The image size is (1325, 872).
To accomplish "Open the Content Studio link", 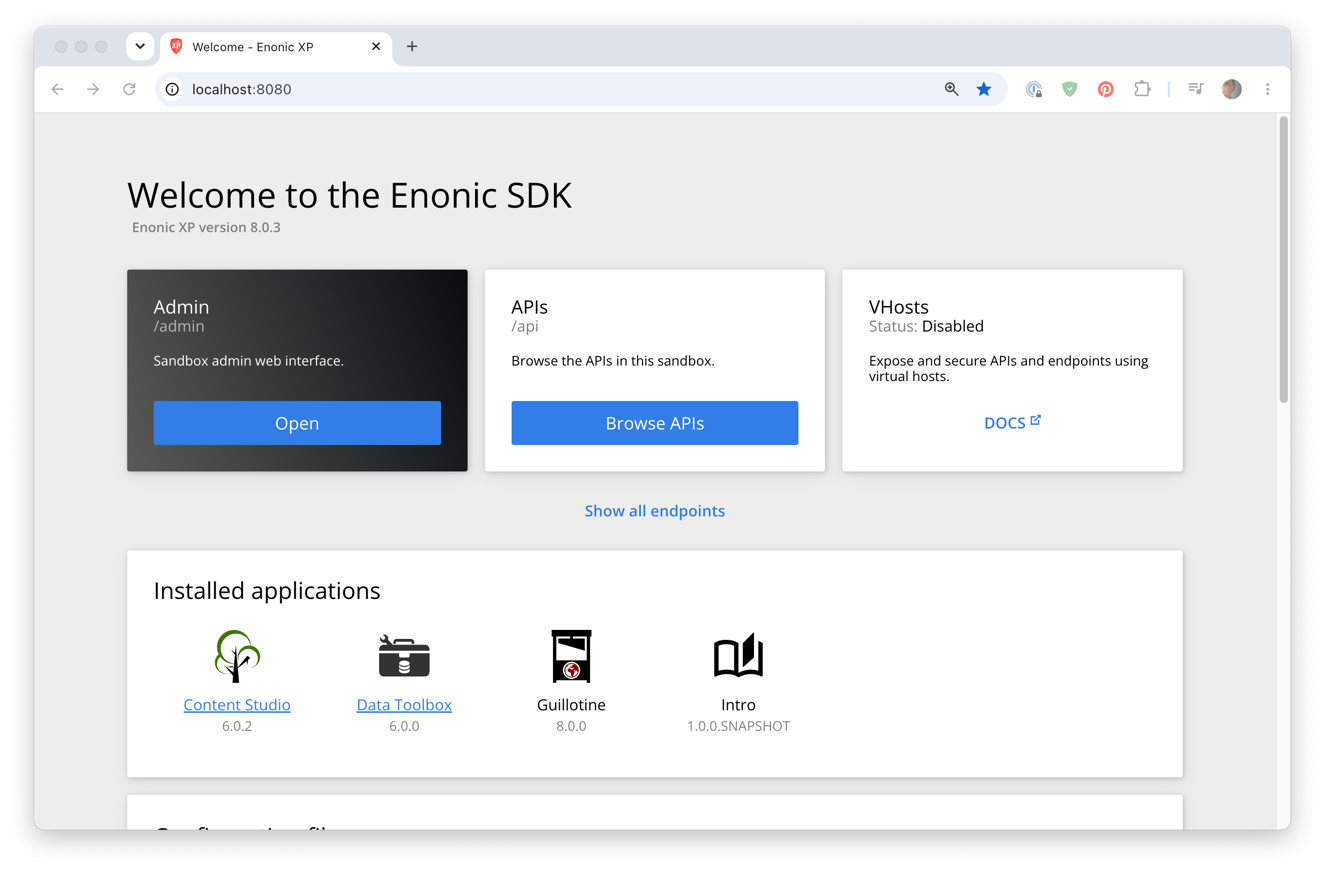I will (237, 705).
